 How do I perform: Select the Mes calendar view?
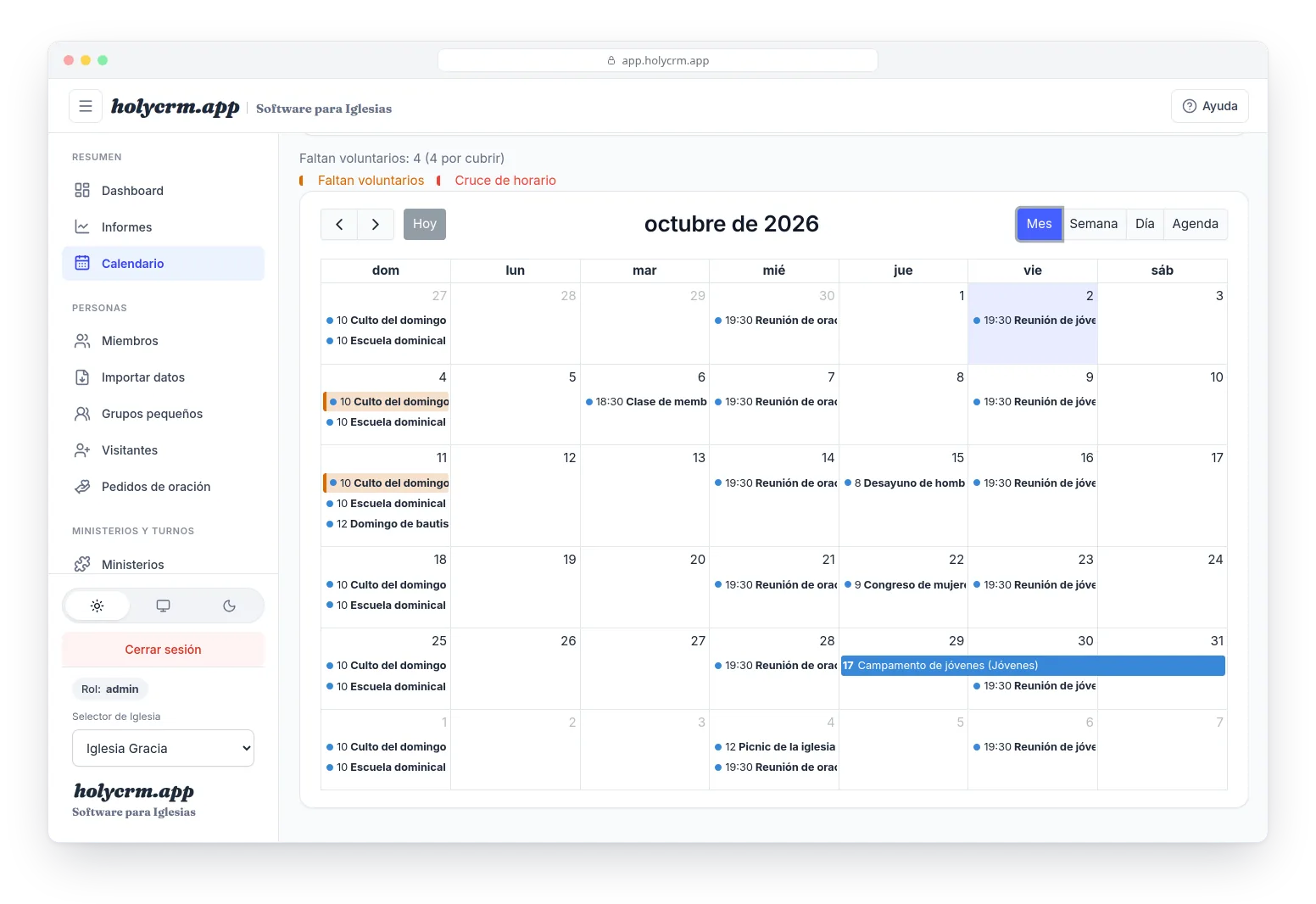(x=1039, y=224)
